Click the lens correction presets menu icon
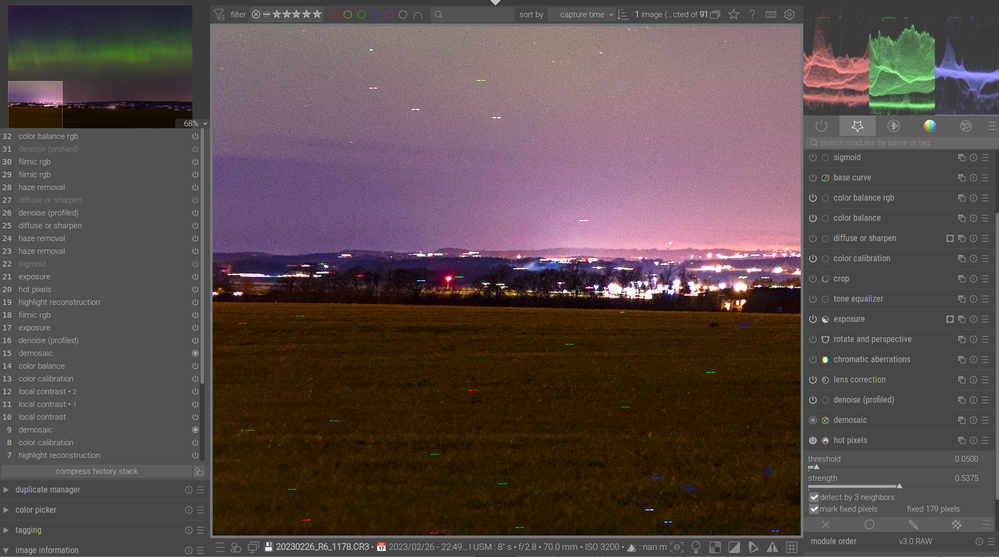Screen dimensions: 999x557 (x=985, y=380)
